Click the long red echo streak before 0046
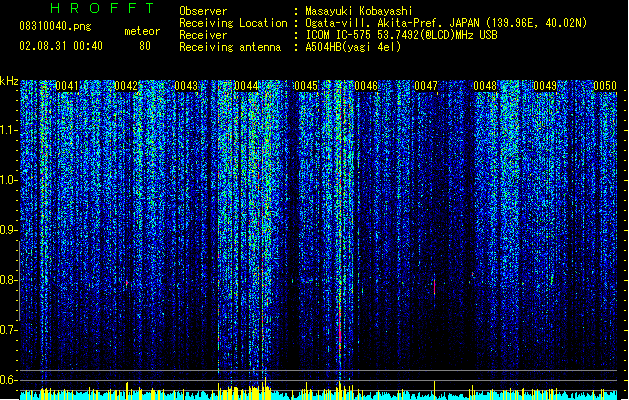The image size is (629, 400). [x=340, y=327]
